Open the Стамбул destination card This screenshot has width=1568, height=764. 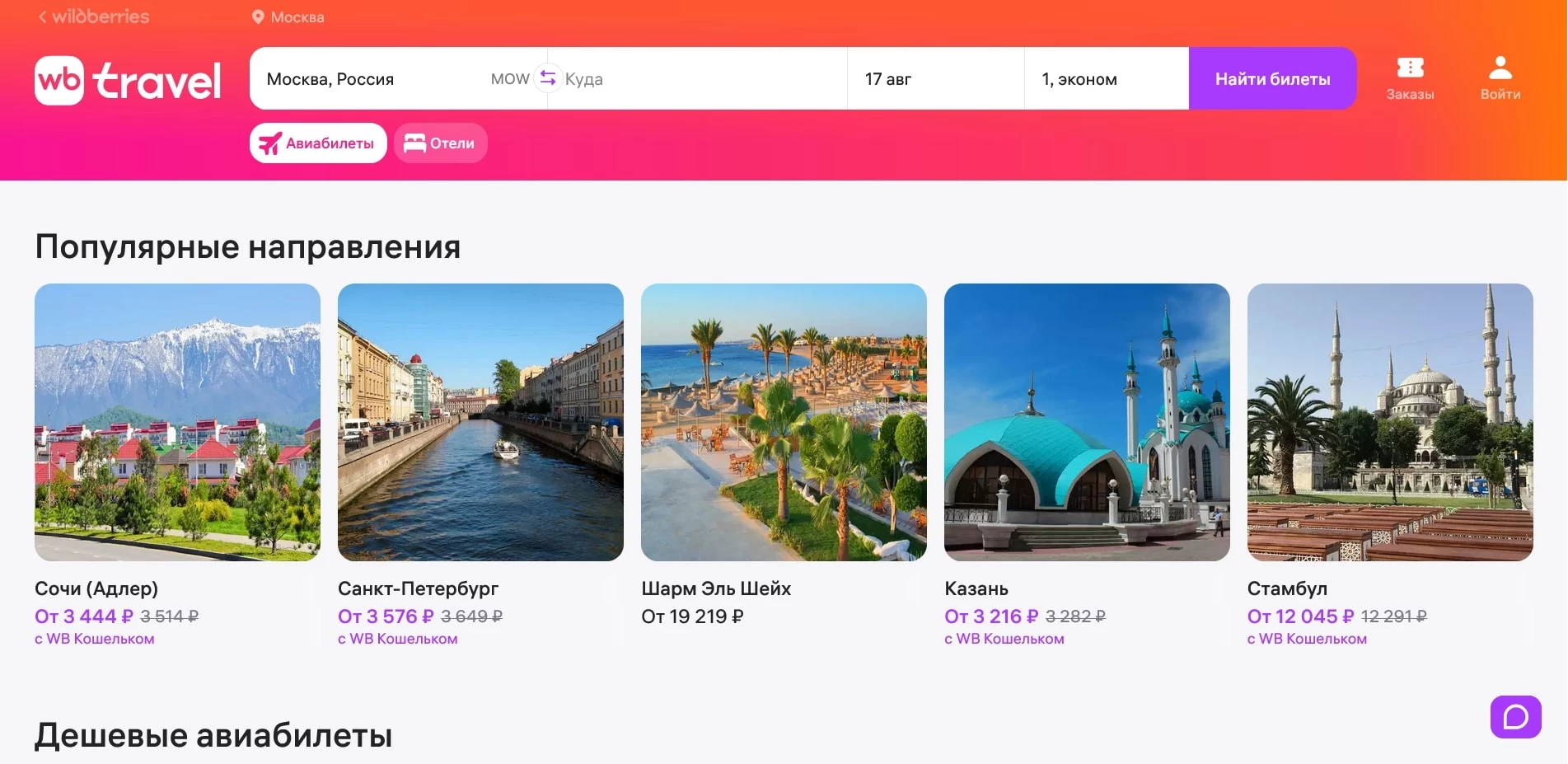click(1391, 422)
